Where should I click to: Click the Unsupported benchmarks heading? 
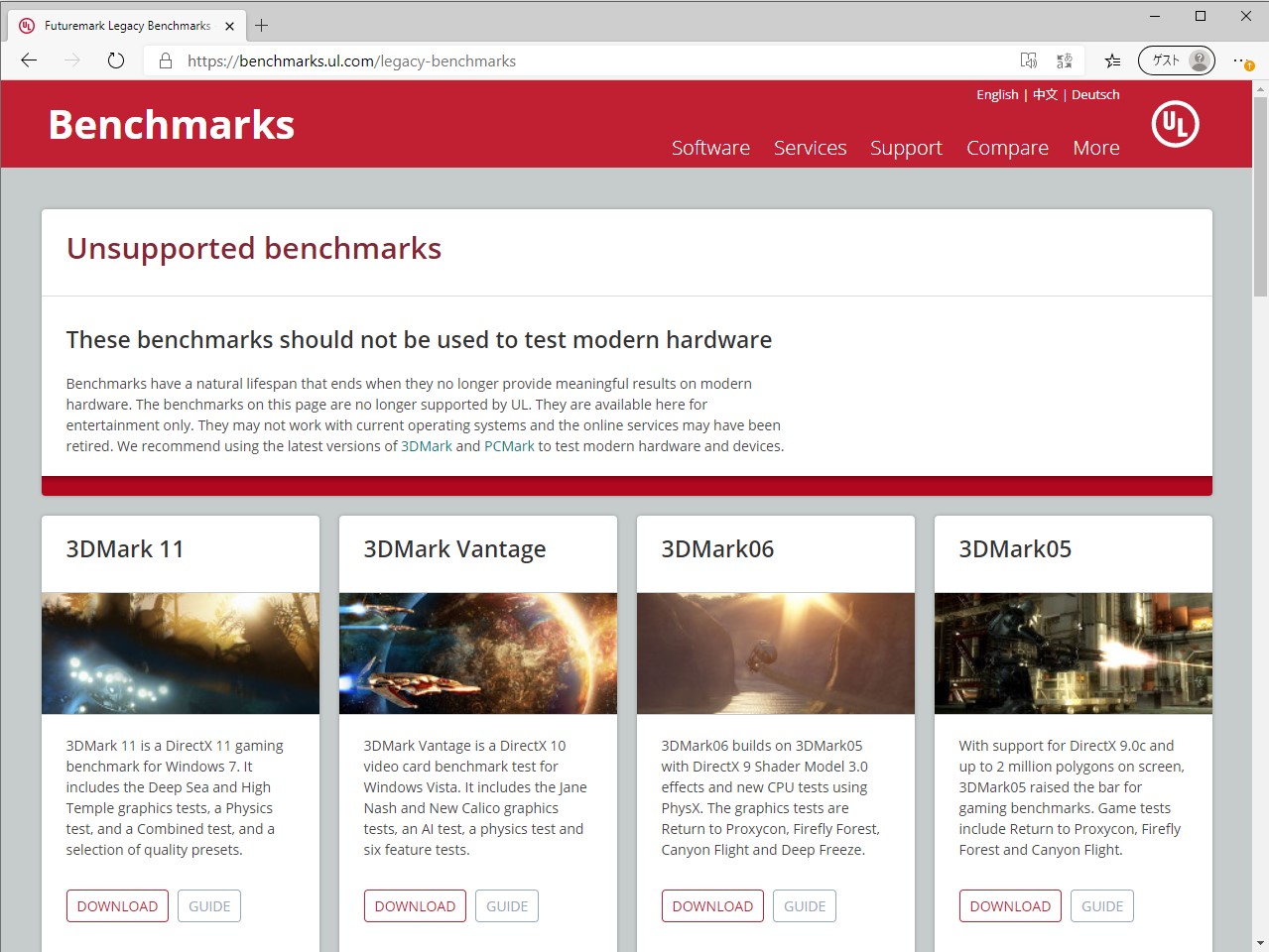point(254,249)
